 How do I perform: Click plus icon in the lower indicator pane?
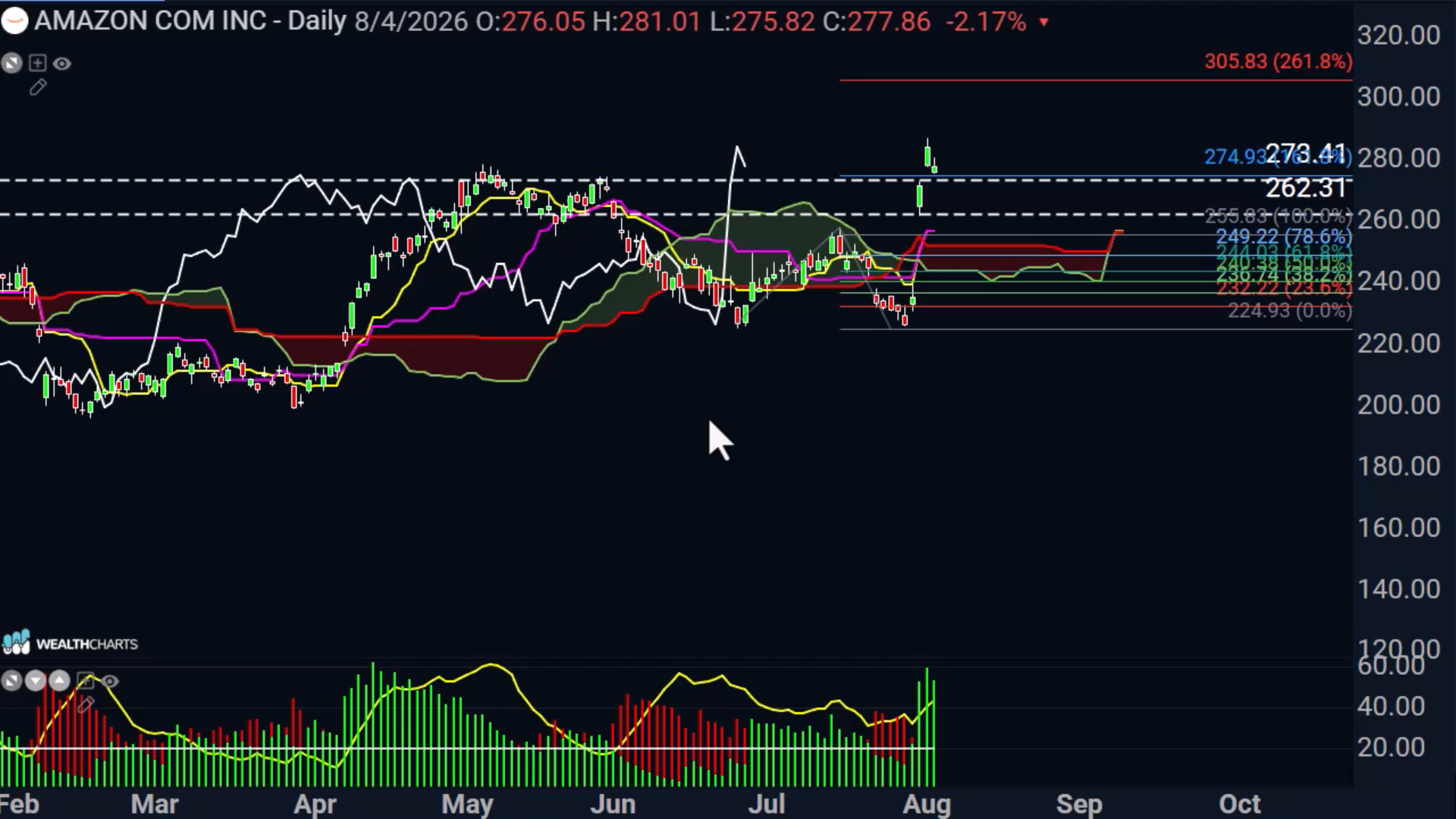(85, 681)
